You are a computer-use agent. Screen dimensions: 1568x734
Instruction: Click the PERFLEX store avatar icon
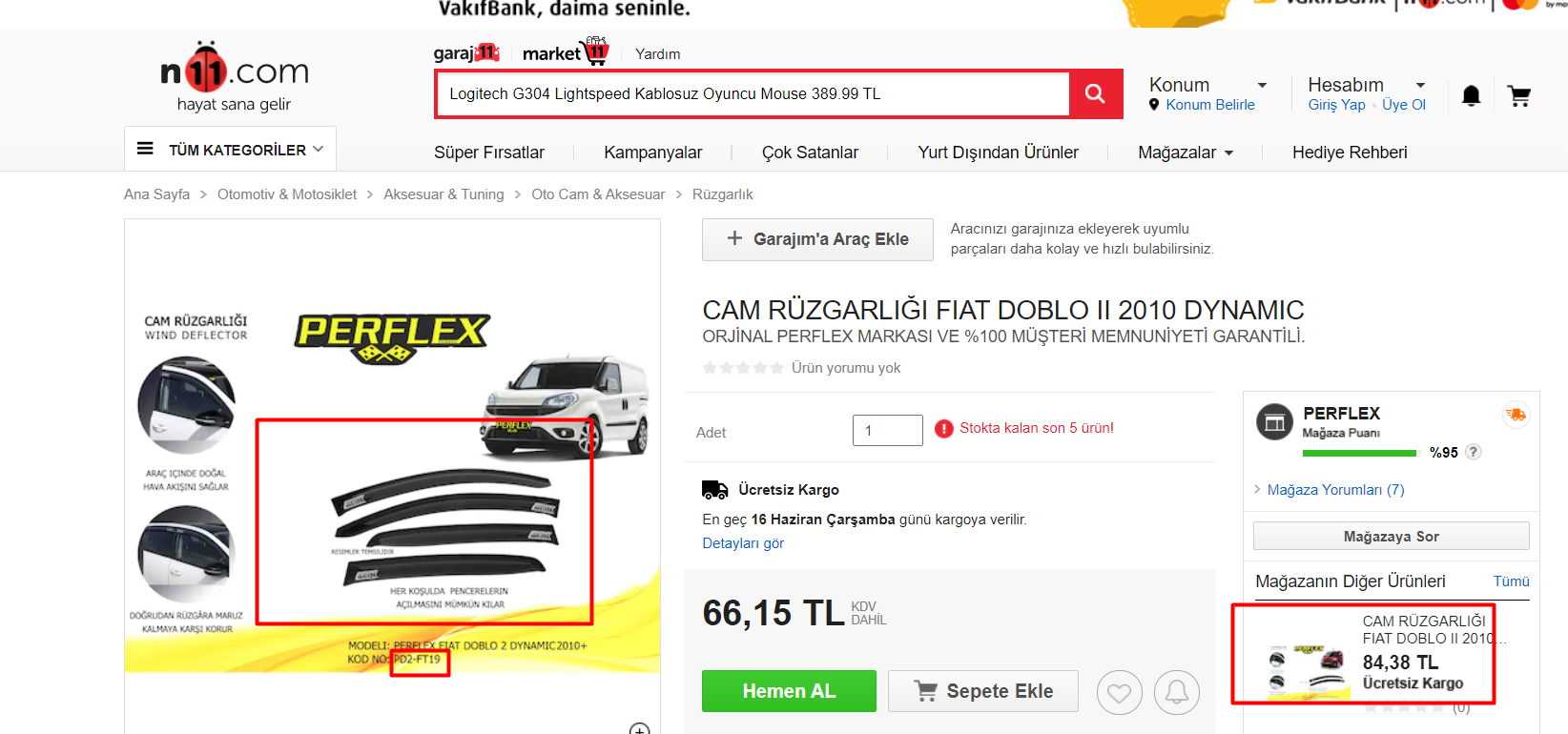[x=1274, y=421]
